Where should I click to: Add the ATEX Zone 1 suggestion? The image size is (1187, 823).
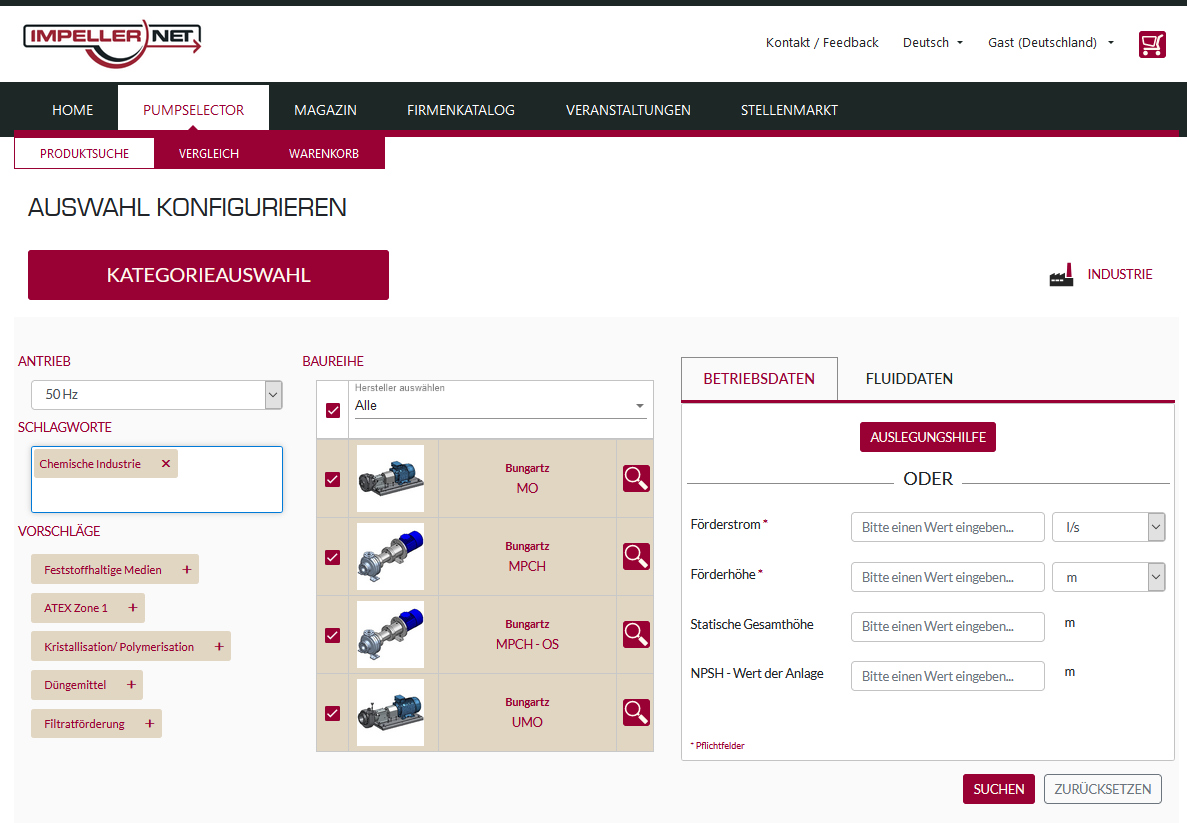pos(131,608)
